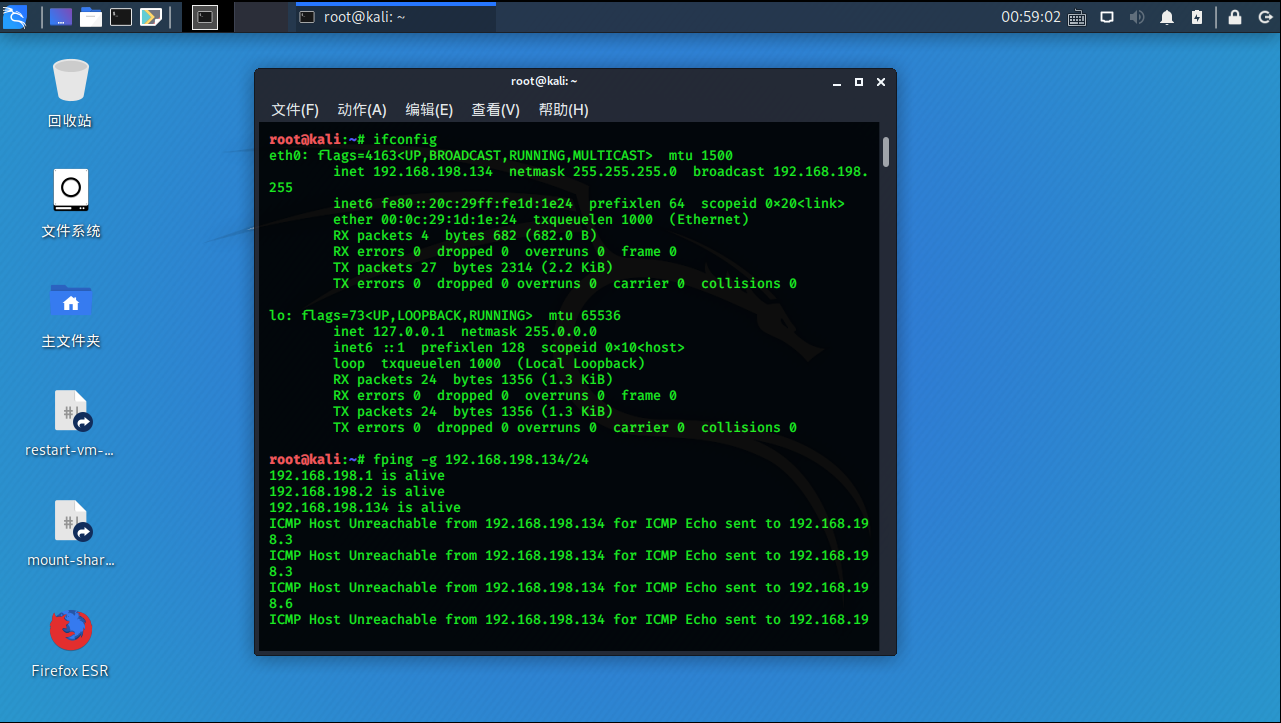This screenshot has width=1281, height=723.
Task: Click the 'inet6 fe80::20c:29ff:fe1d:1e24' line
Action: point(589,204)
